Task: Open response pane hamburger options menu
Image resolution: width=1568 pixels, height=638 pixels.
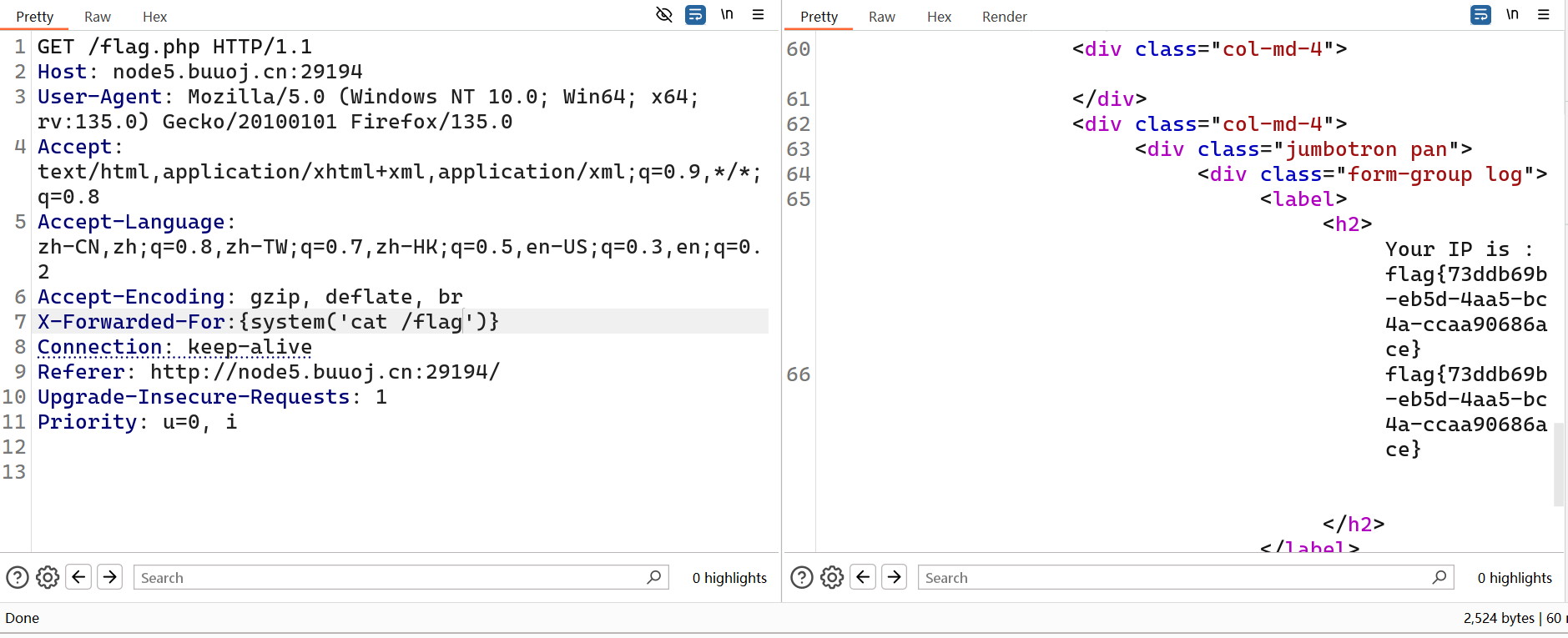Action: point(1543,14)
